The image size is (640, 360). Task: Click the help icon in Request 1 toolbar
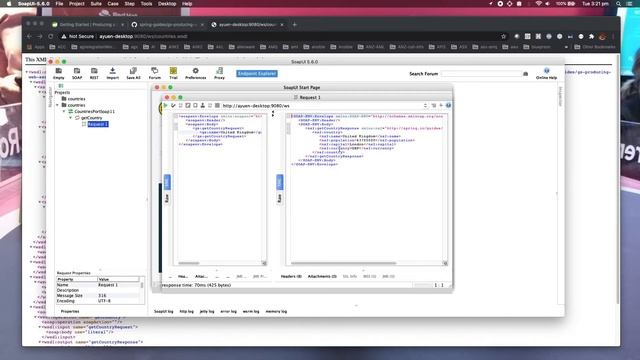click(x=448, y=105)
